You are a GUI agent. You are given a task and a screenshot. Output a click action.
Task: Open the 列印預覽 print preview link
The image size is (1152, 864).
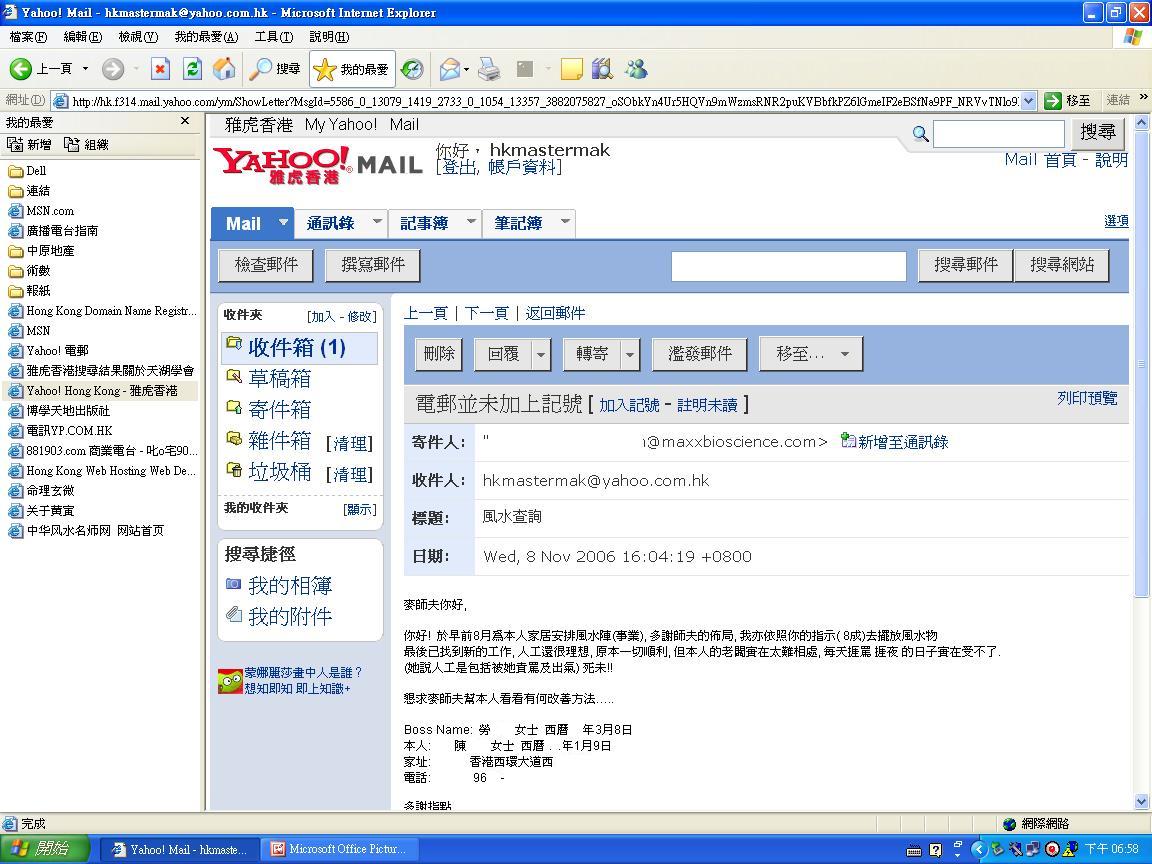tap(1087, 398)
